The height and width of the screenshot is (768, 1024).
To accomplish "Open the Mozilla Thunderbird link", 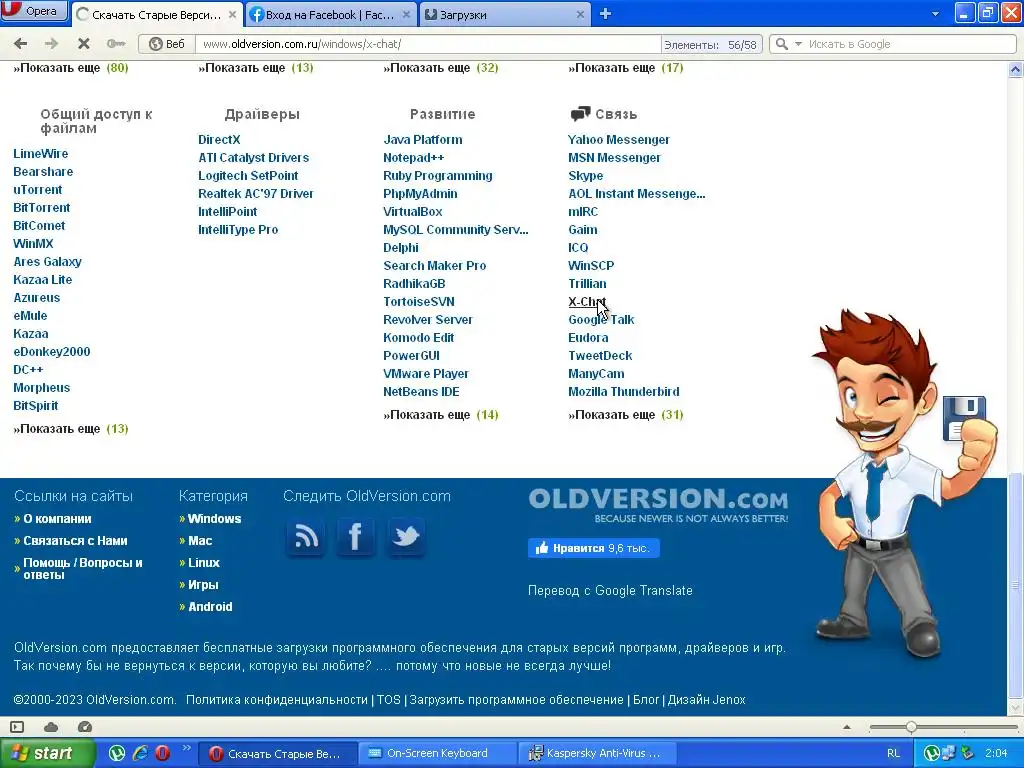I will 624,392.
